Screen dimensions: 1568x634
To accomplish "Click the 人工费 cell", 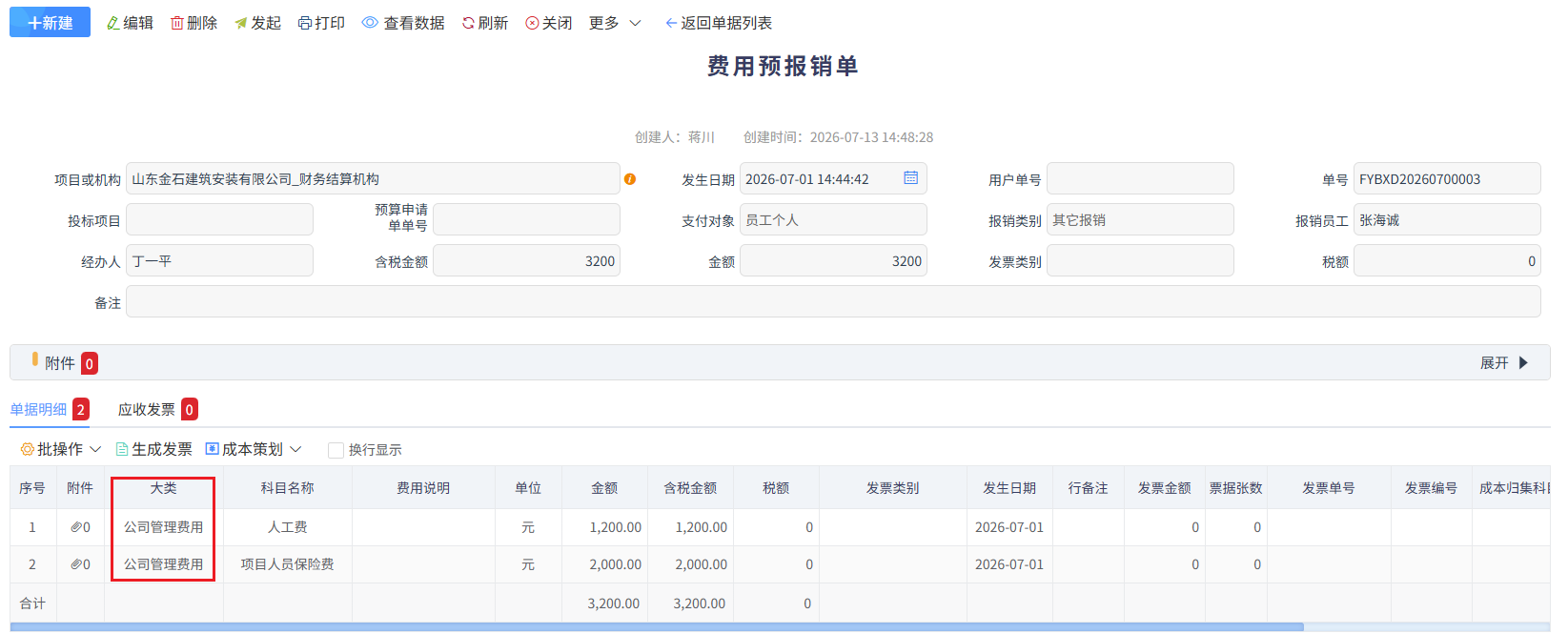I will [288, 527].
